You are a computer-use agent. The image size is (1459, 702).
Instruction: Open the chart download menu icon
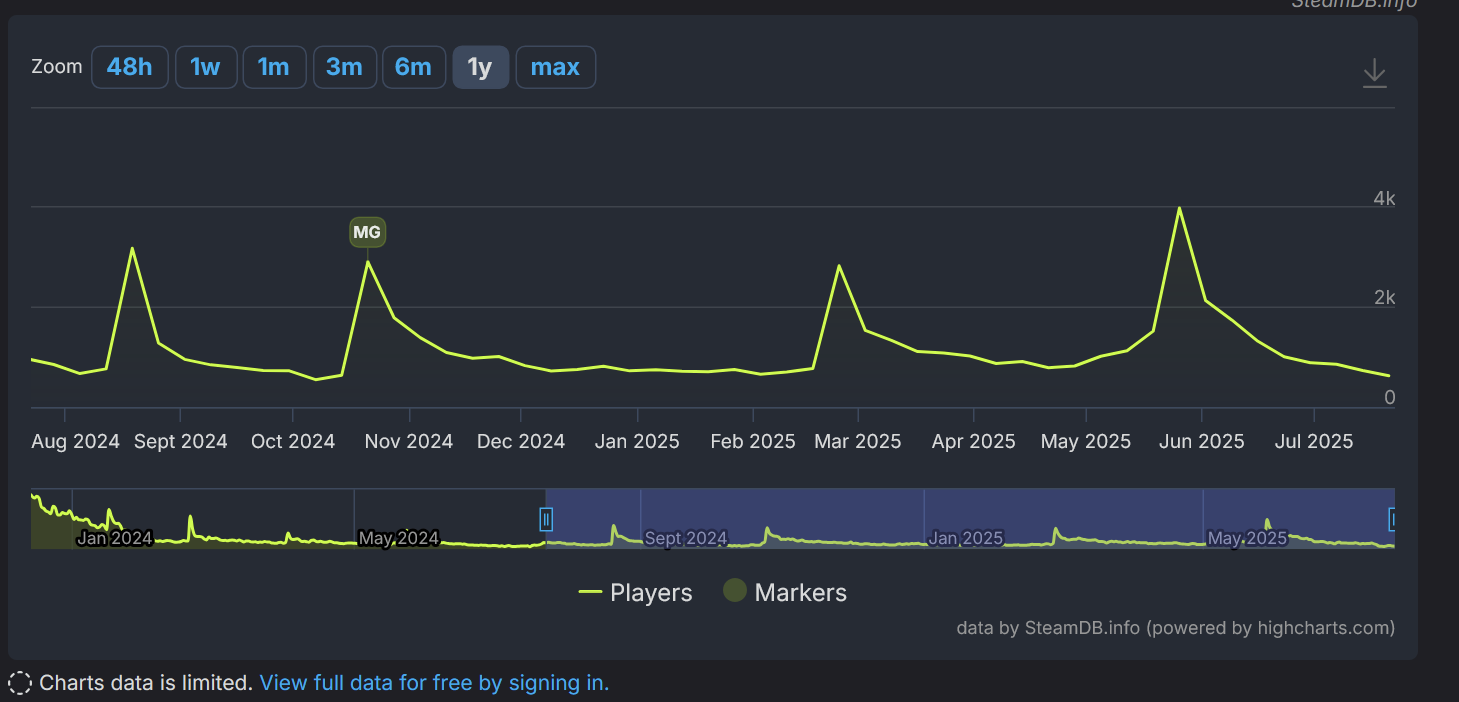(1375, 73)
